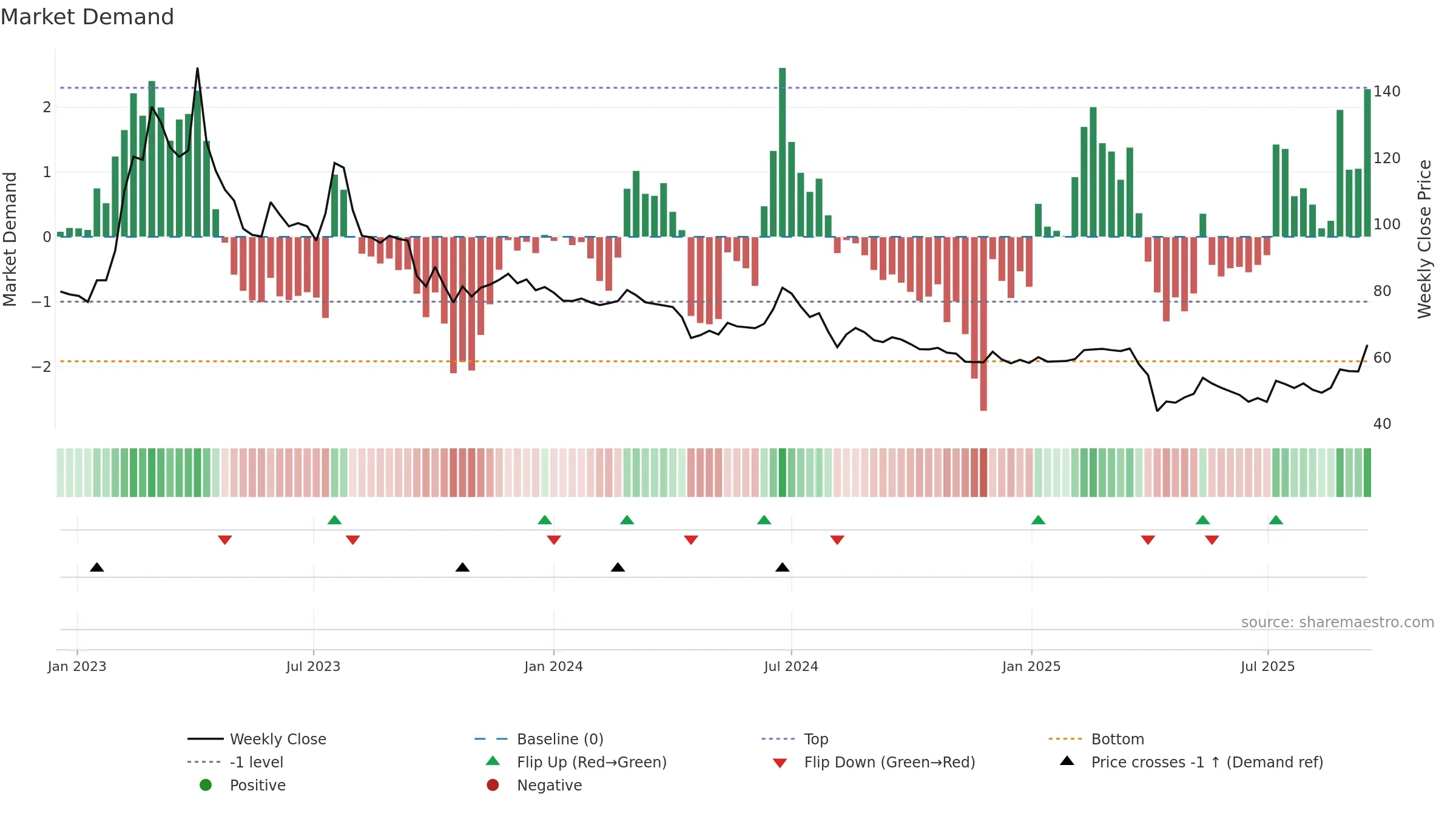Click the green flip-up triangle in mid-July 2023

334,520
